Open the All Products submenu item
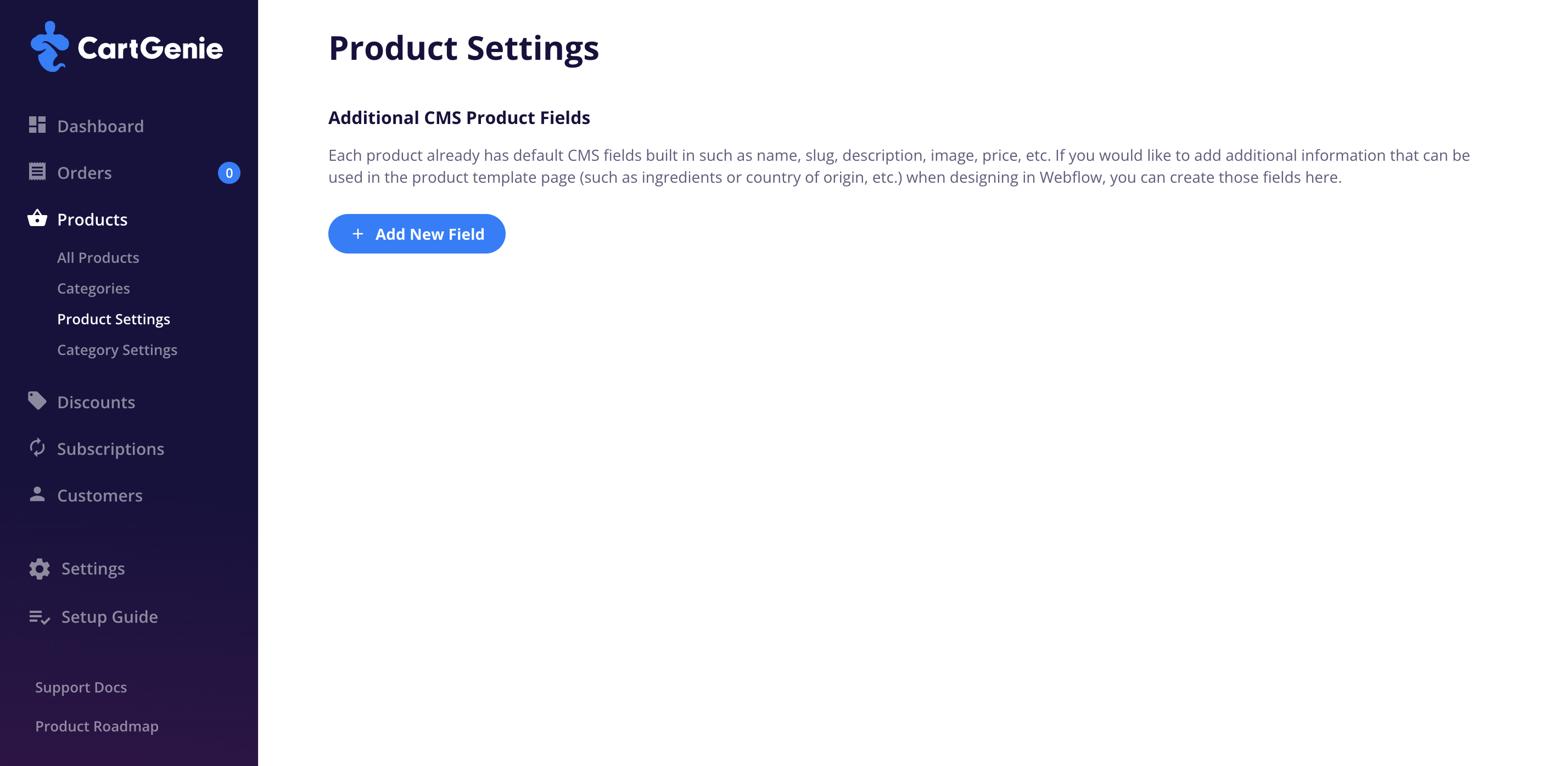The width and height of the screenshot is (1568, 766). click(98, 257)
